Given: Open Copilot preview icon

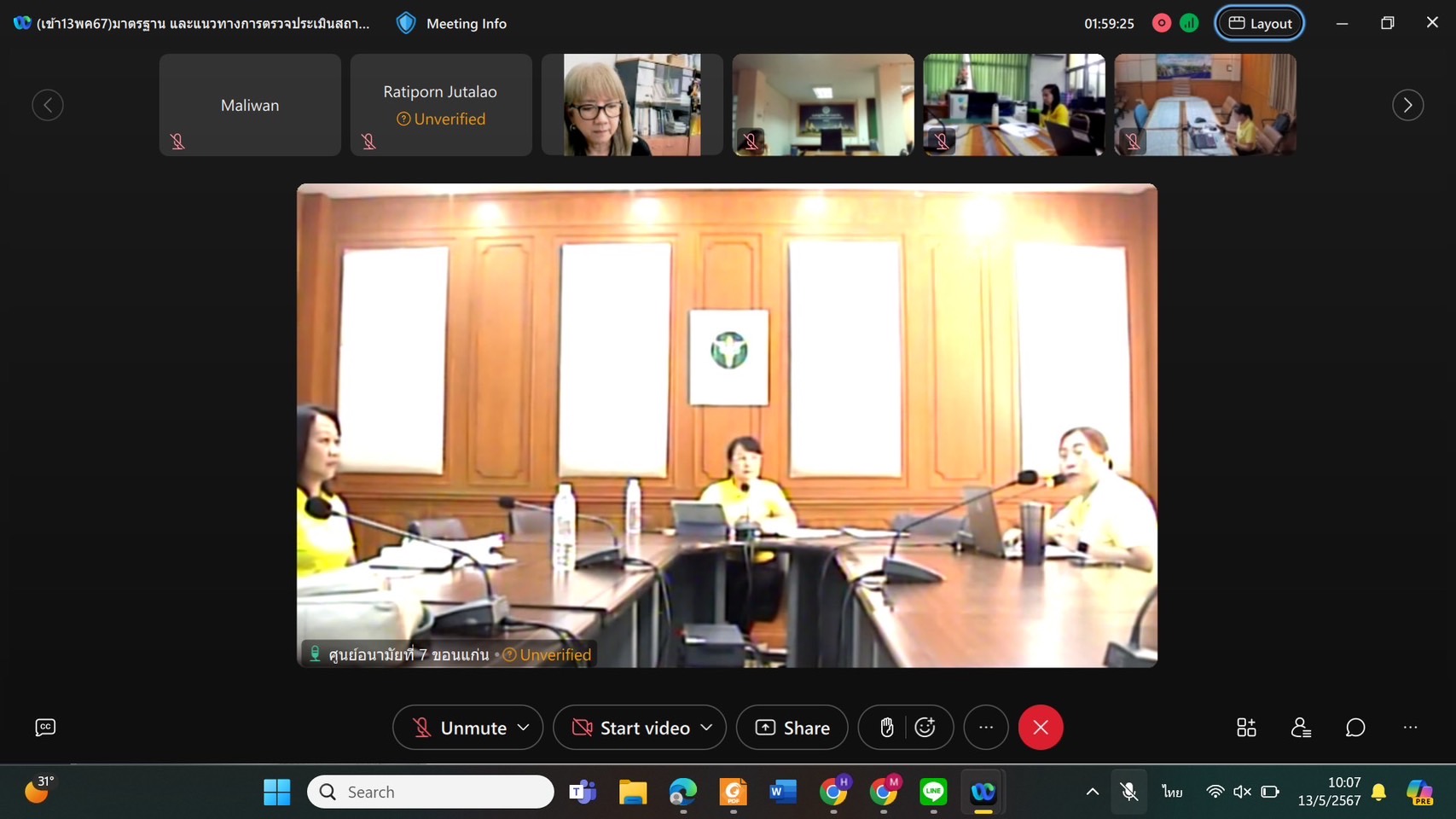Looking at the screenshot, I should point(1419,792).
